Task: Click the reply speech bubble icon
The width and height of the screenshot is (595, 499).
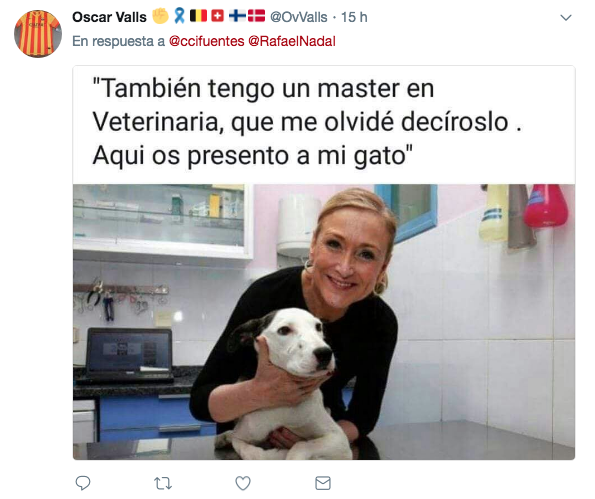Action: pos(83,483)
